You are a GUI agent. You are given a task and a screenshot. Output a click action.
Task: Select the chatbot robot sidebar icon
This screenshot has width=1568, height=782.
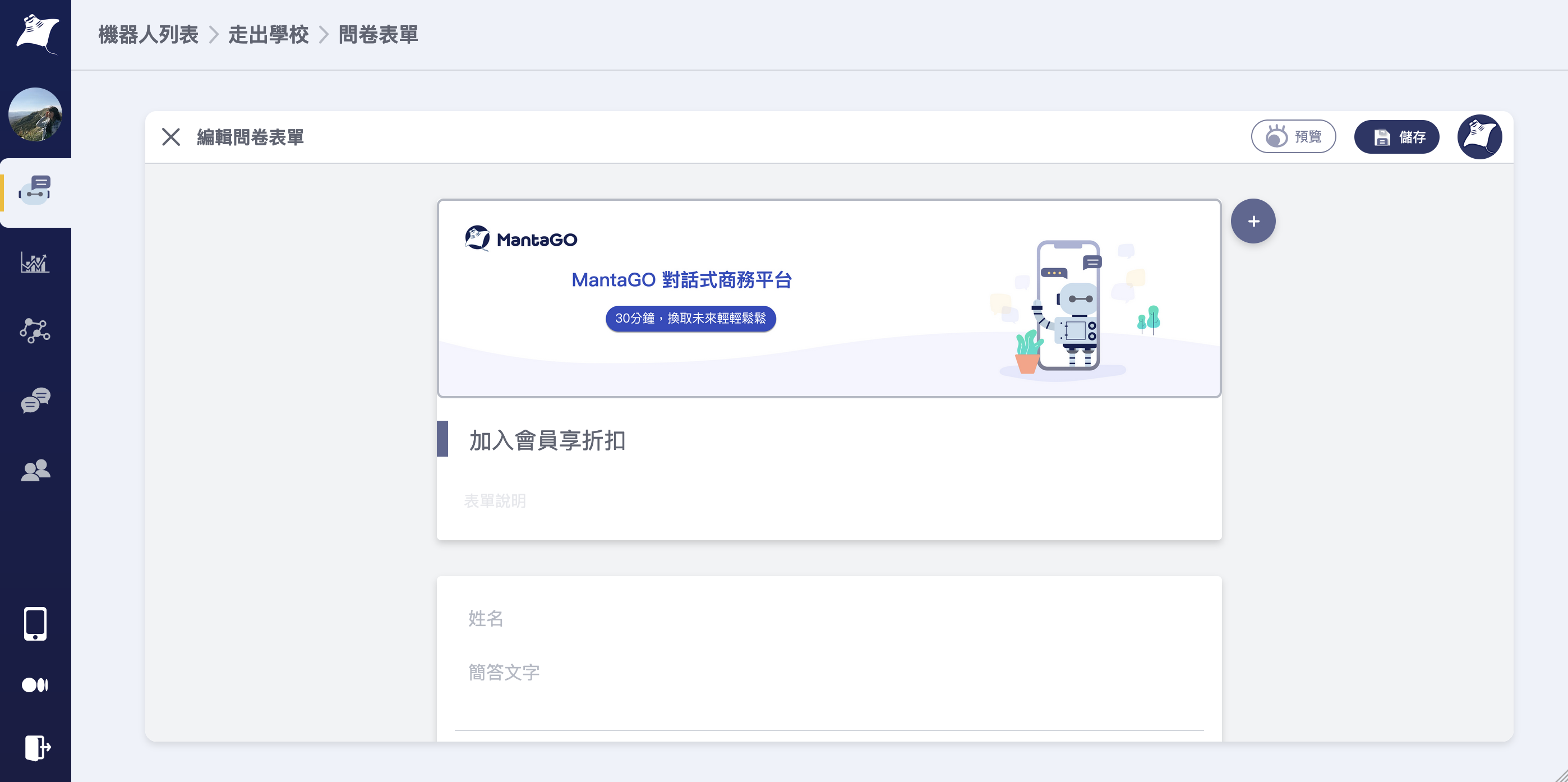point(35,190)
